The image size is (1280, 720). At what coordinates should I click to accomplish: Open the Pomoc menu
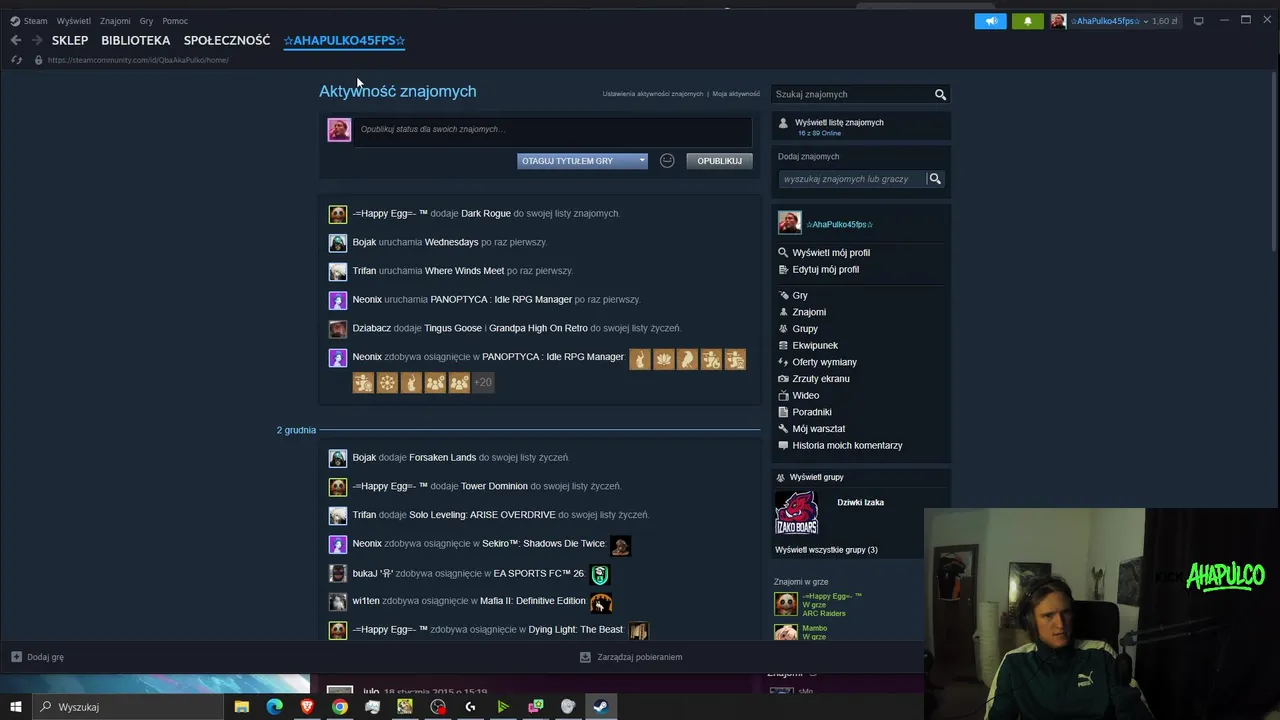175,21
